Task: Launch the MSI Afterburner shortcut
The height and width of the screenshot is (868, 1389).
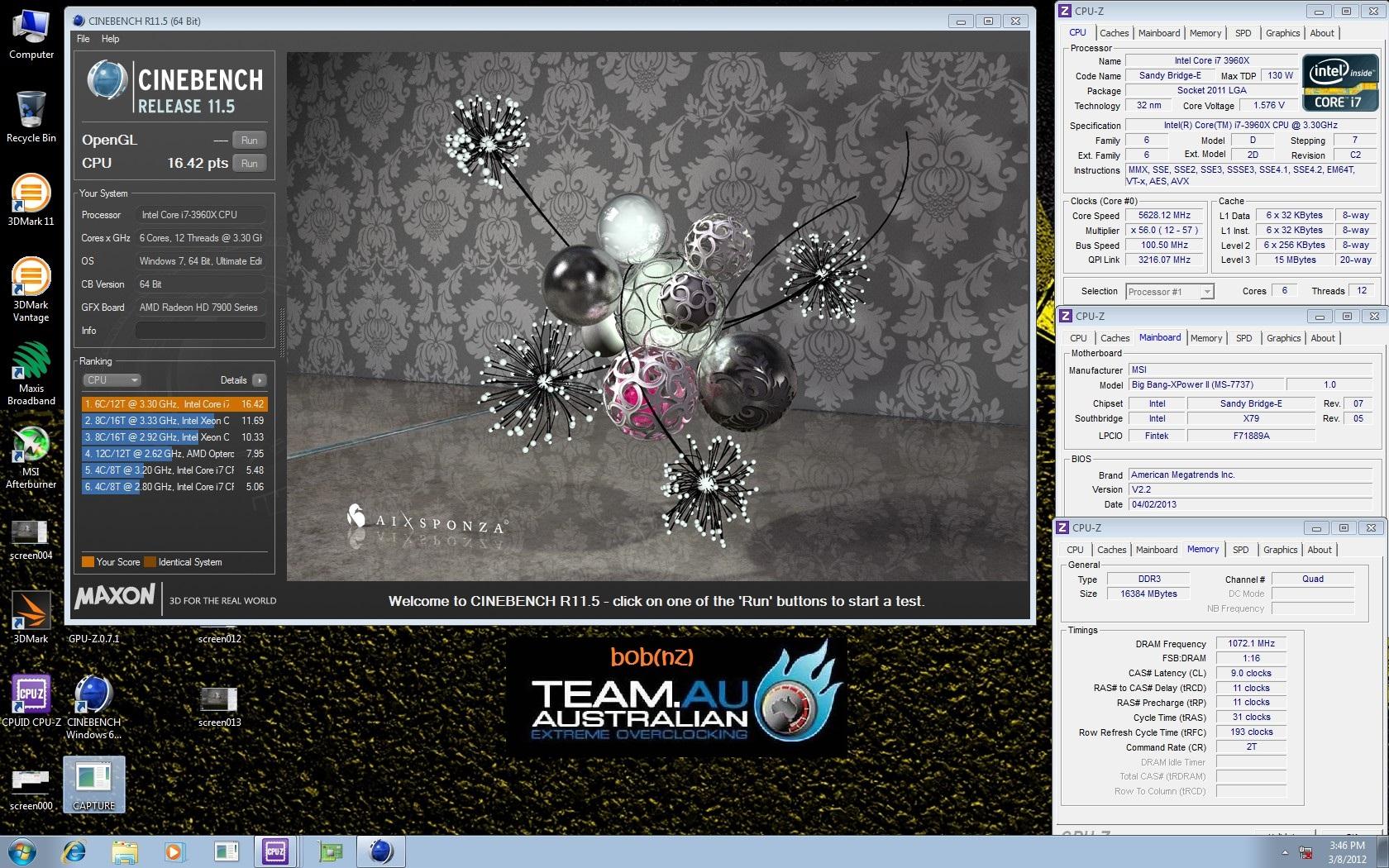Action: coord(31,458)
